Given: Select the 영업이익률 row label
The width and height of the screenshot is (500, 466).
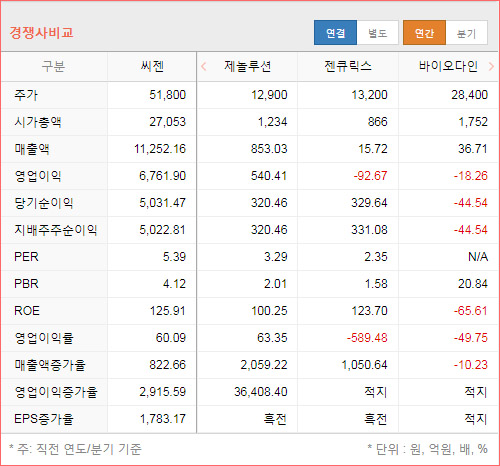Looking at the screenshot, I should [x=44, y=338].
